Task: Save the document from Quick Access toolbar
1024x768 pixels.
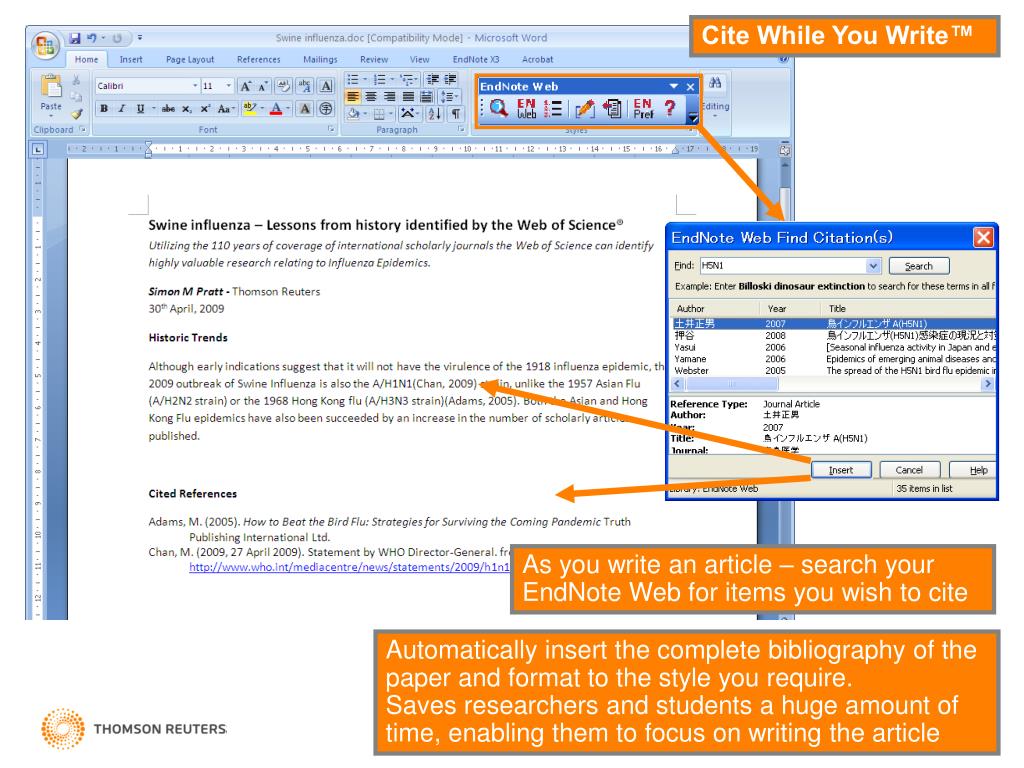Action: [75, 39]
